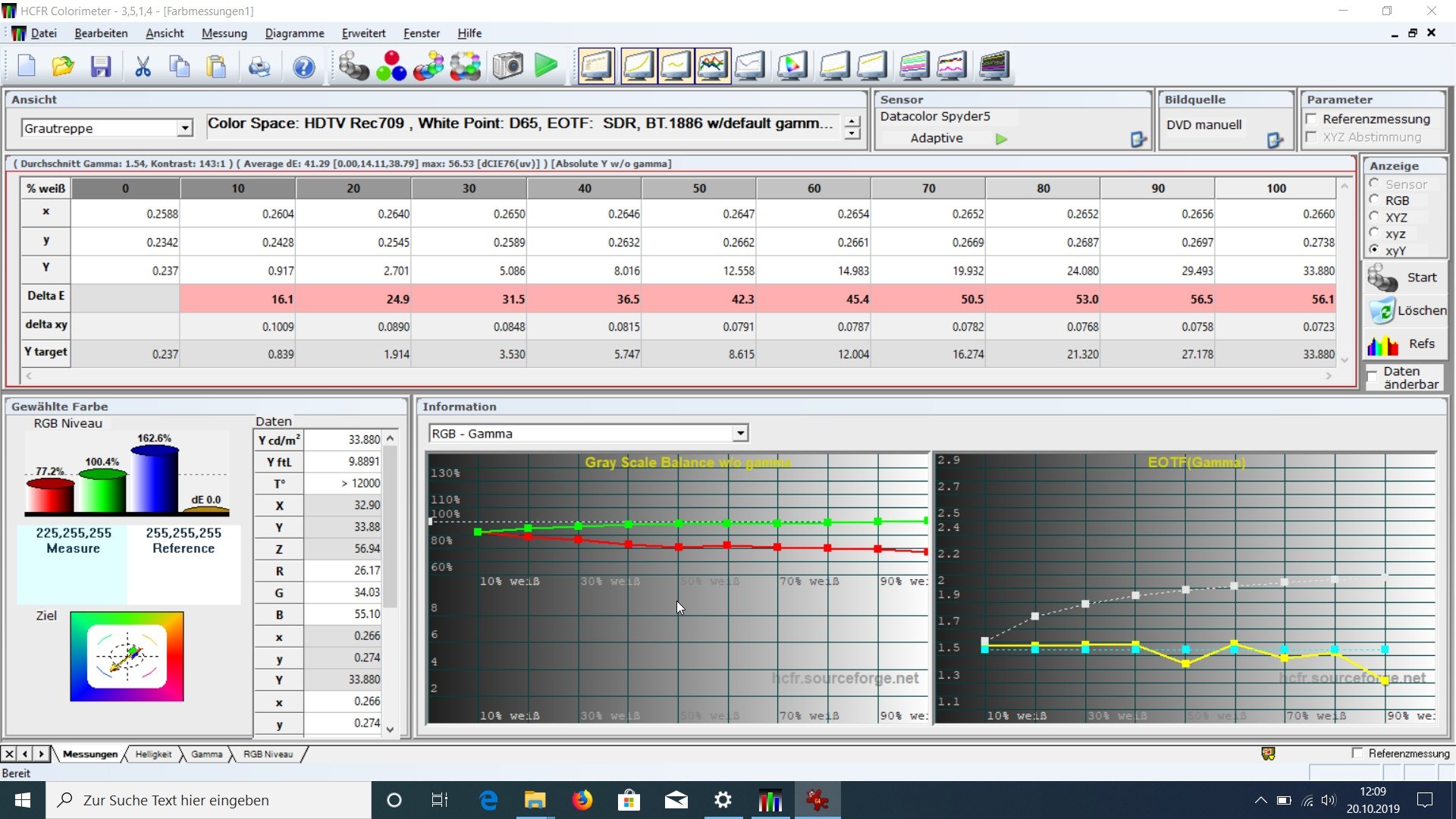This screenshot has width=1456, height=819.
Task: Toggle Referenzmessung checkbox in status bar
Action: 1357,753
